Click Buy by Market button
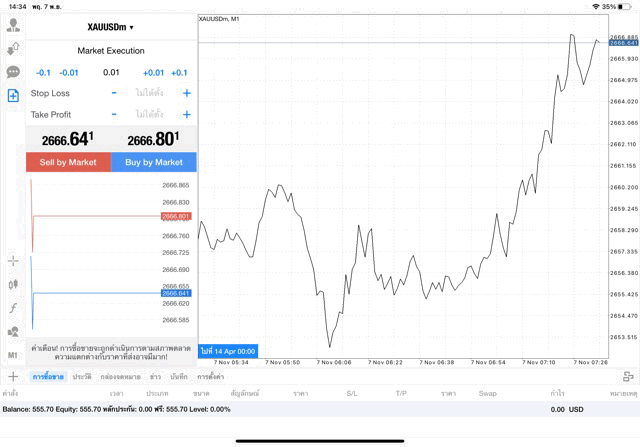The height and width of the screenshot is (447, 640). (154, 162)
